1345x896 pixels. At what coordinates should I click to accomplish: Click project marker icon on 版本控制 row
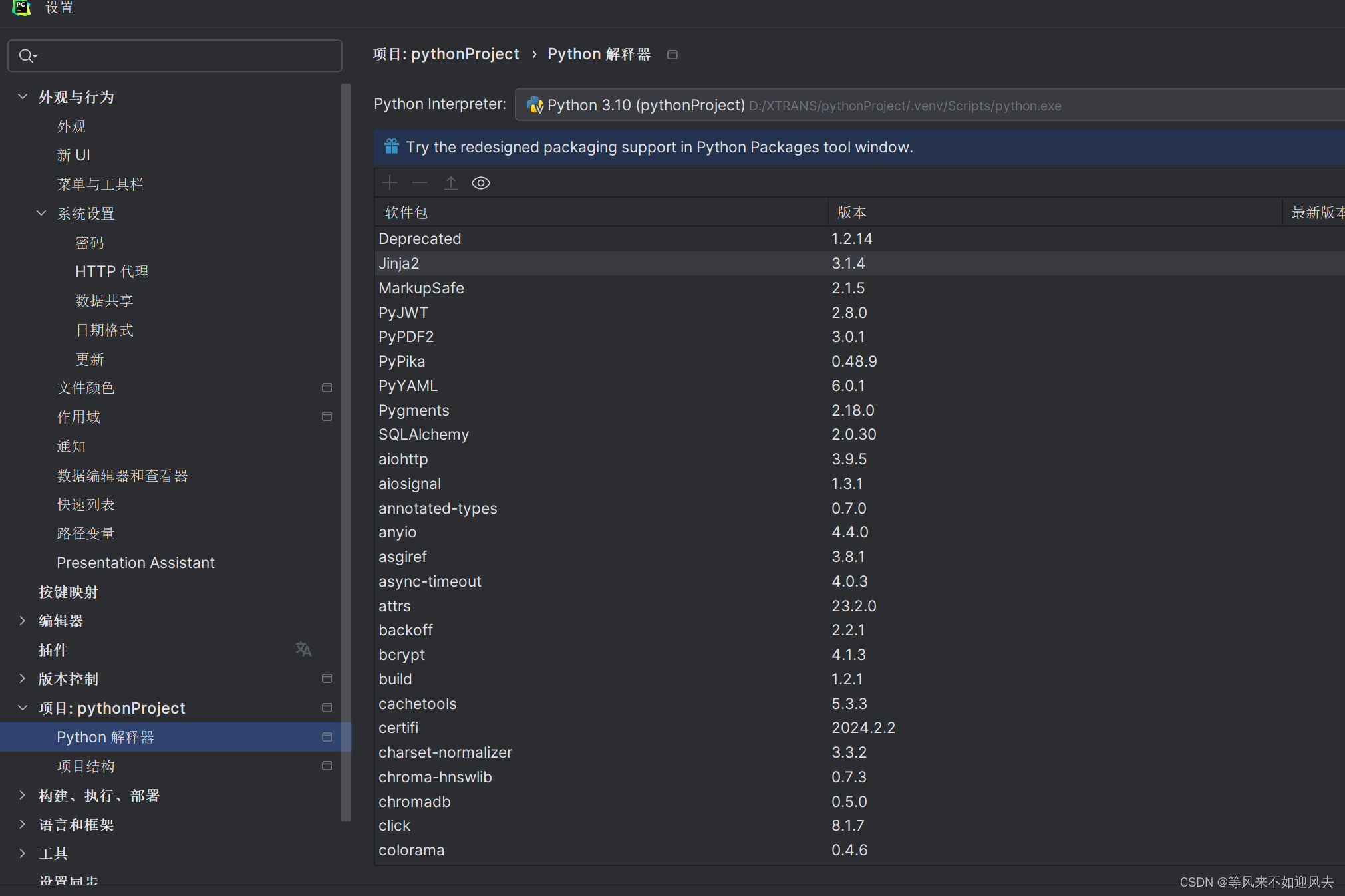(327, 678)
